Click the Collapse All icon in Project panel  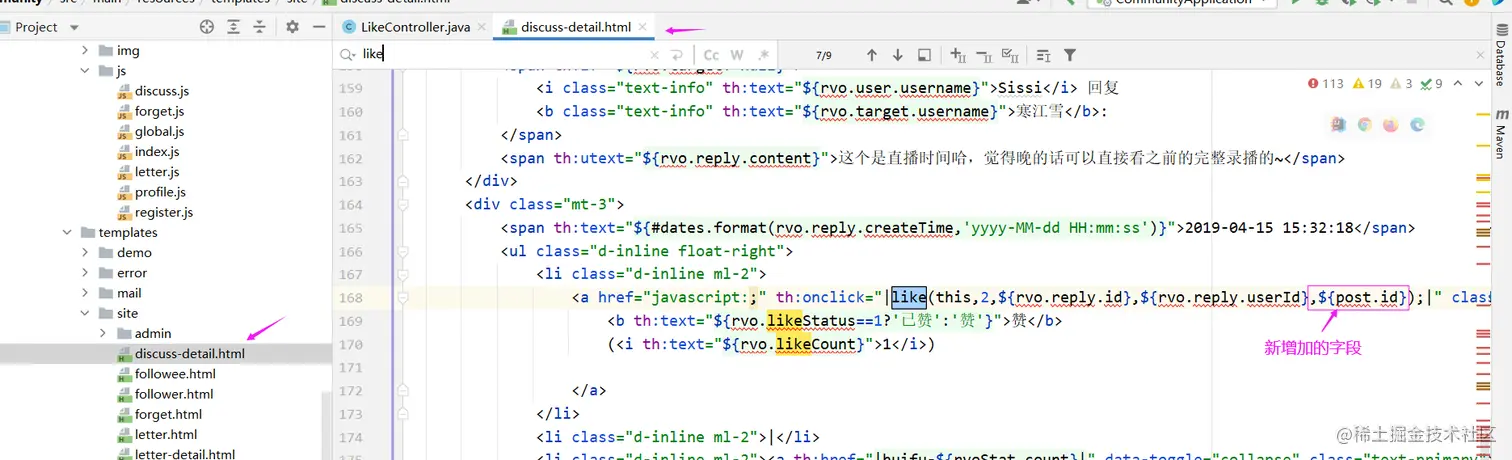[260, 27]
